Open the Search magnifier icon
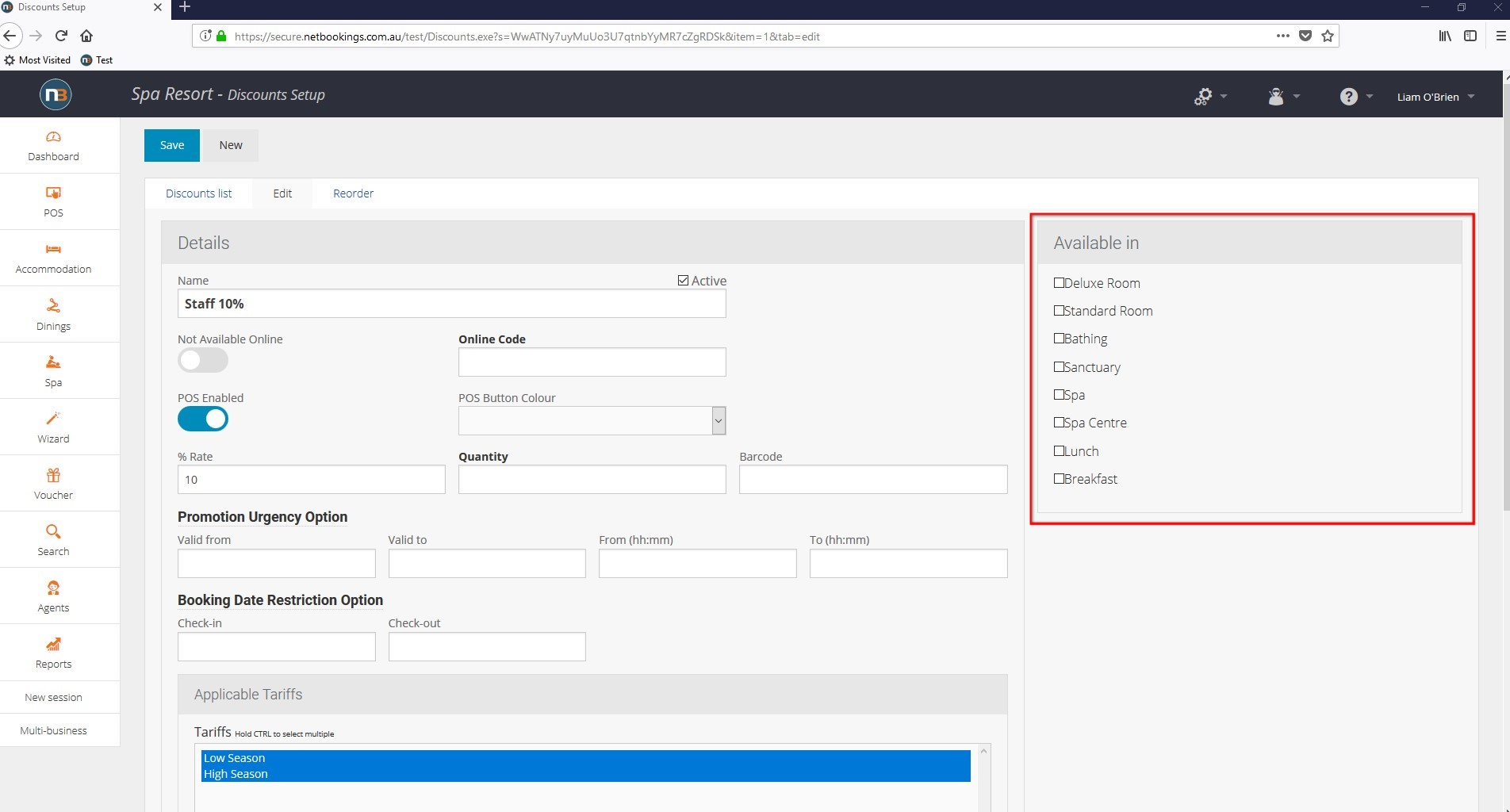The height and width of the screenshot is (812, 1510). tap(53, 531)
